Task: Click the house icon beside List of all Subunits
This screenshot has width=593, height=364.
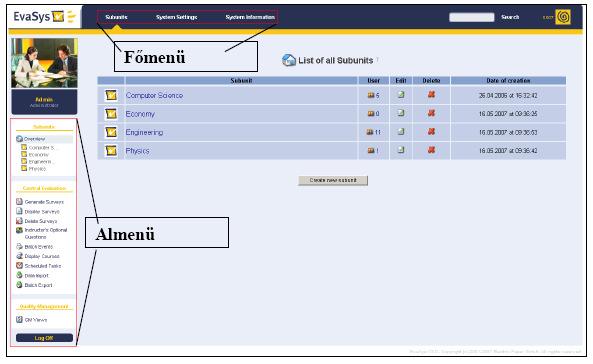Action: click(x=289, y=60)
